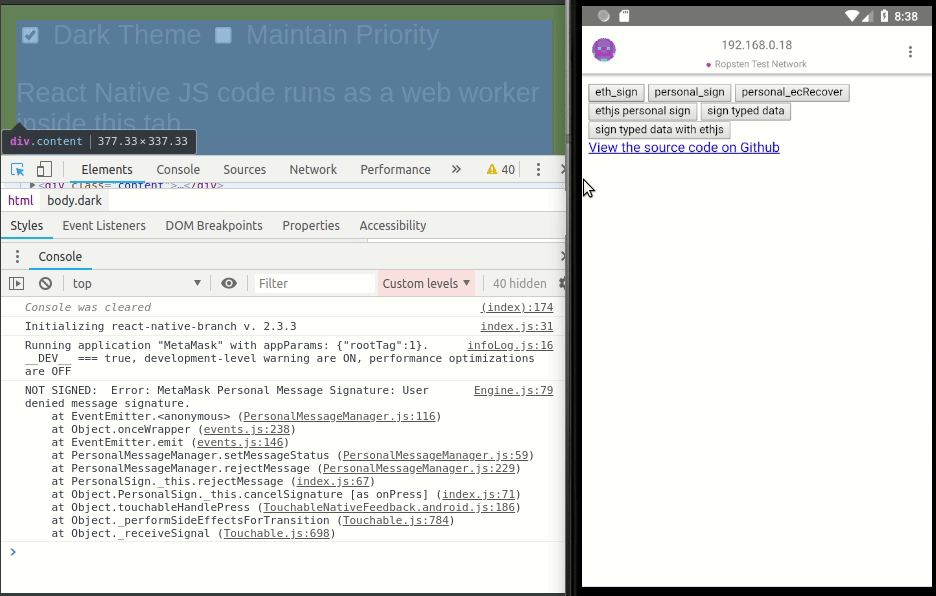Tap the Android battery status icon
Screen dimensions: 936x596
point(884,16)
